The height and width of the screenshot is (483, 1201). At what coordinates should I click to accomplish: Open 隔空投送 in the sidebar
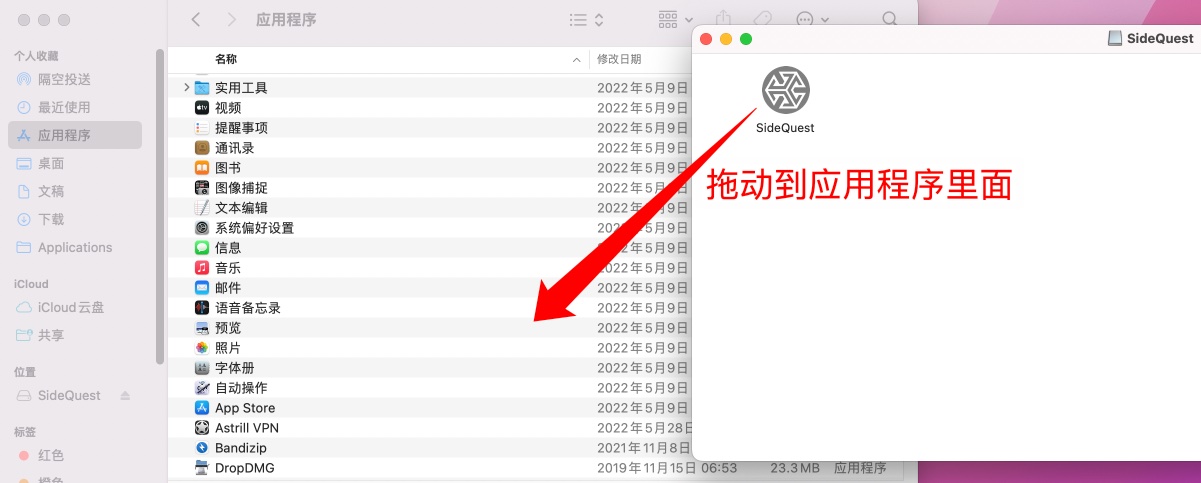point(75,79)
